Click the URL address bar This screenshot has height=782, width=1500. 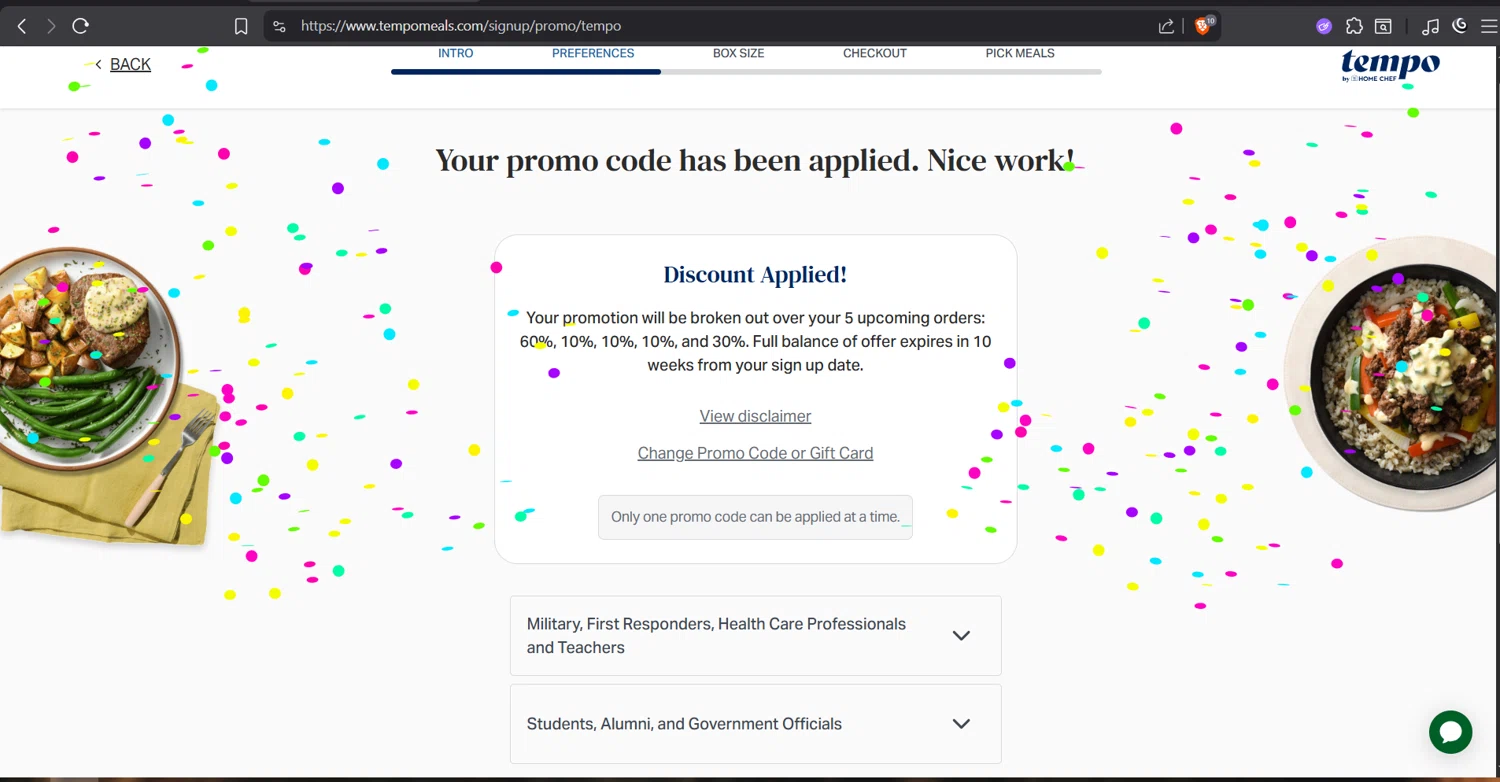720,26
